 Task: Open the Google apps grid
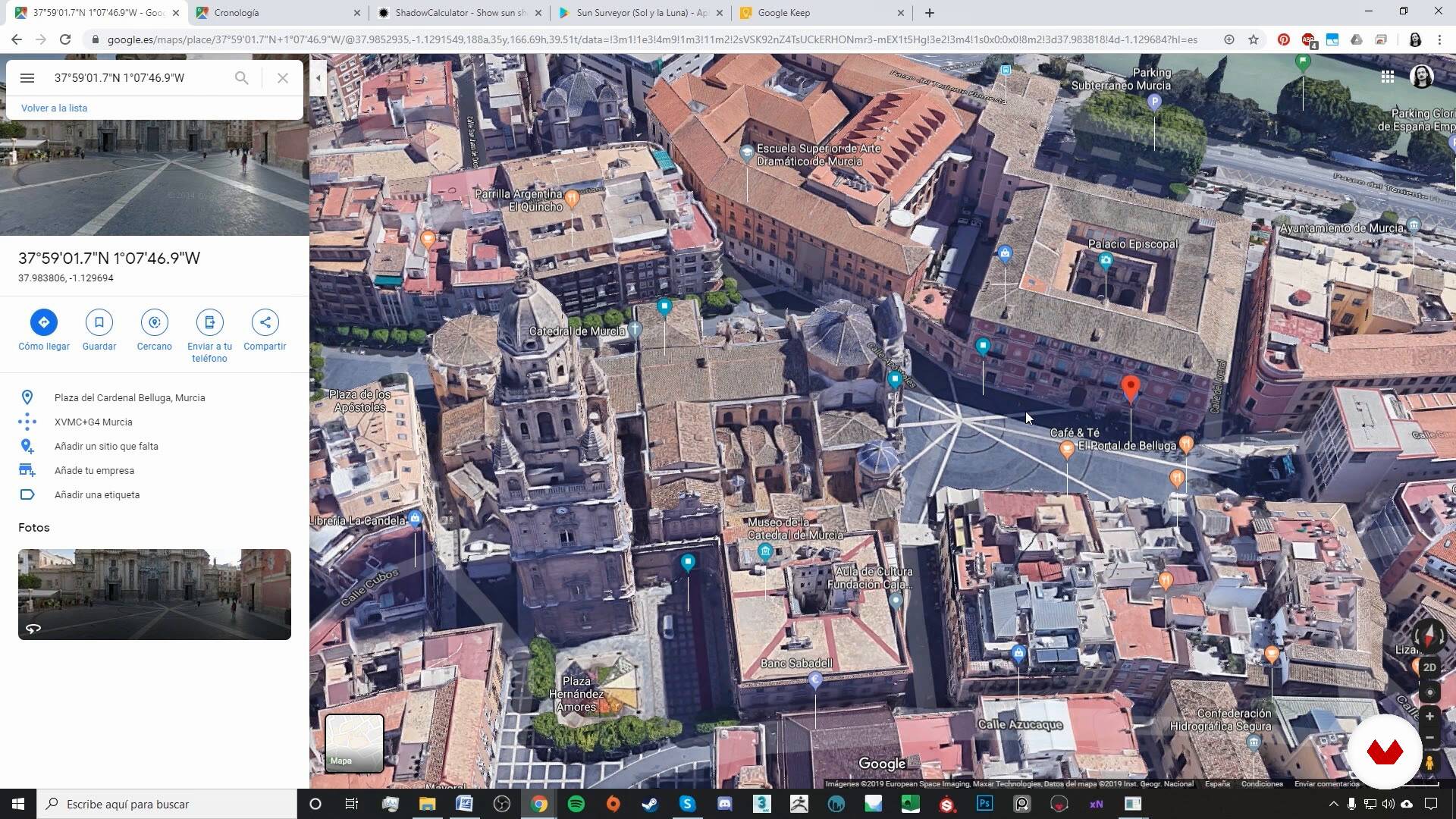click(1388, 77)
